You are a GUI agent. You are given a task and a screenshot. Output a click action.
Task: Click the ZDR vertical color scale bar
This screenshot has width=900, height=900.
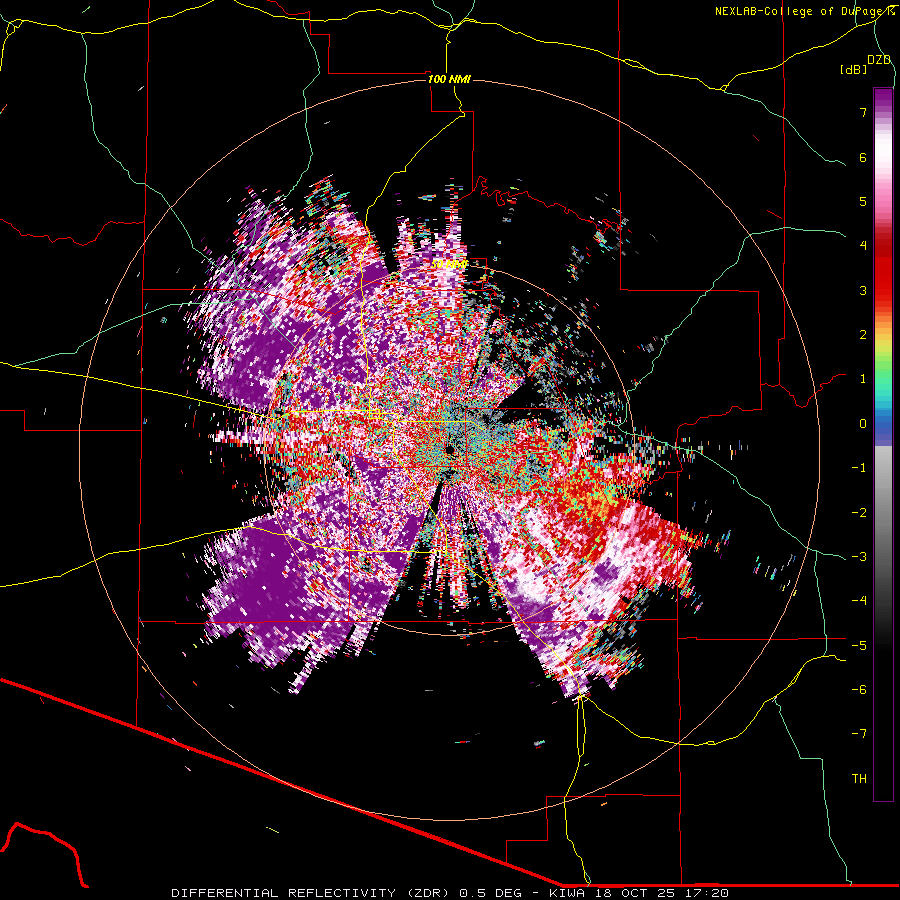click(883, 444)
